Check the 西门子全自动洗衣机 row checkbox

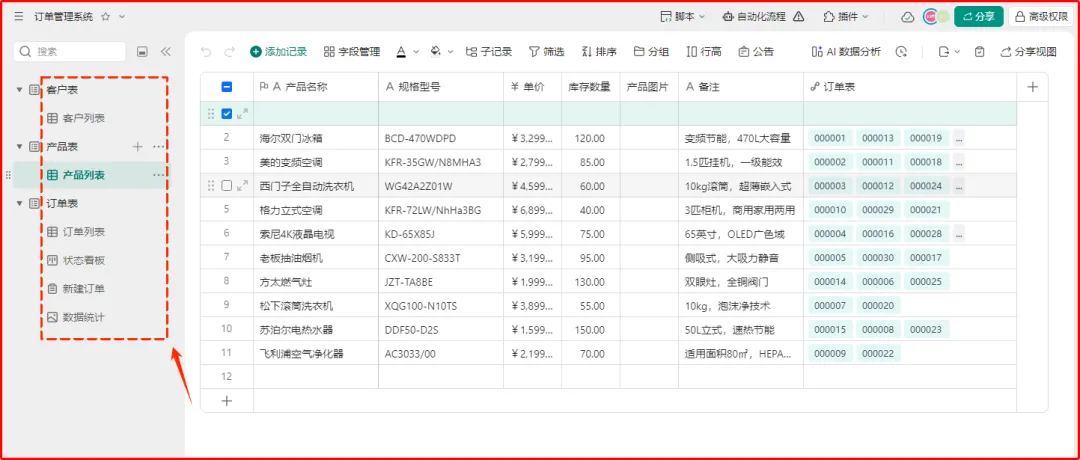point(227,186)
